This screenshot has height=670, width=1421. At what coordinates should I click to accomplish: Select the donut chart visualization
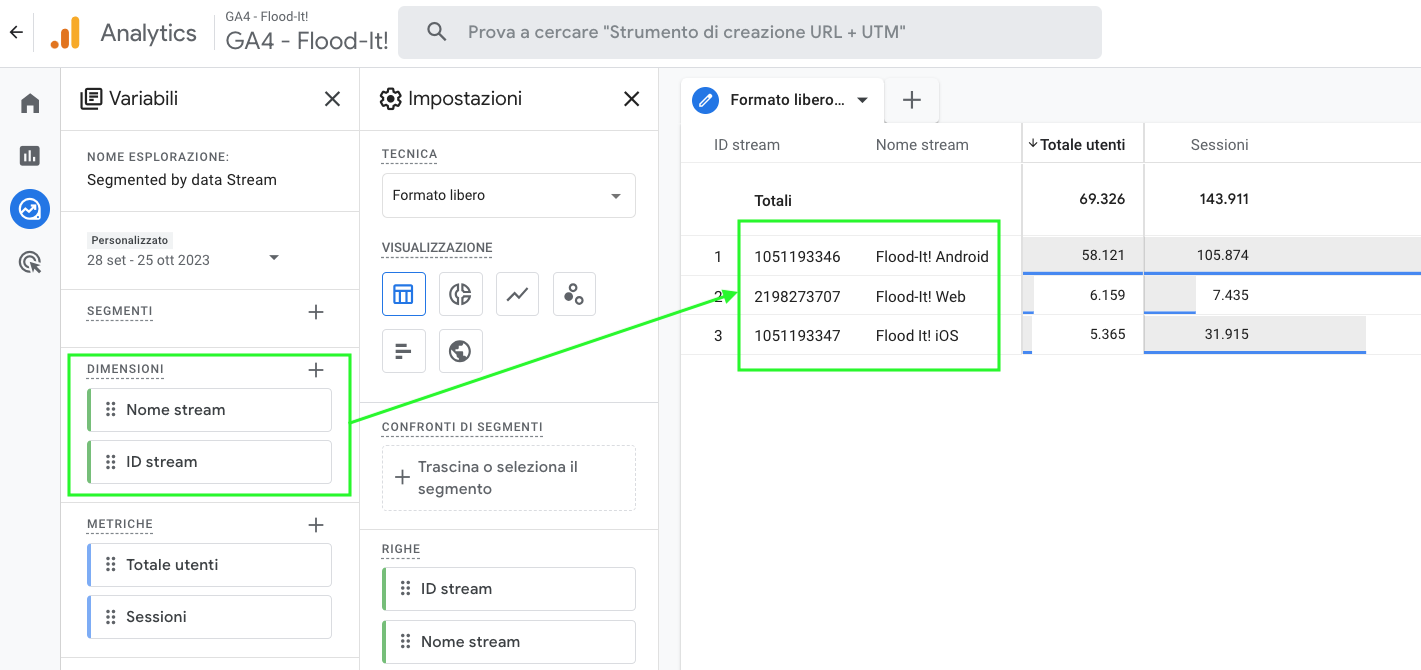[460, 294]
